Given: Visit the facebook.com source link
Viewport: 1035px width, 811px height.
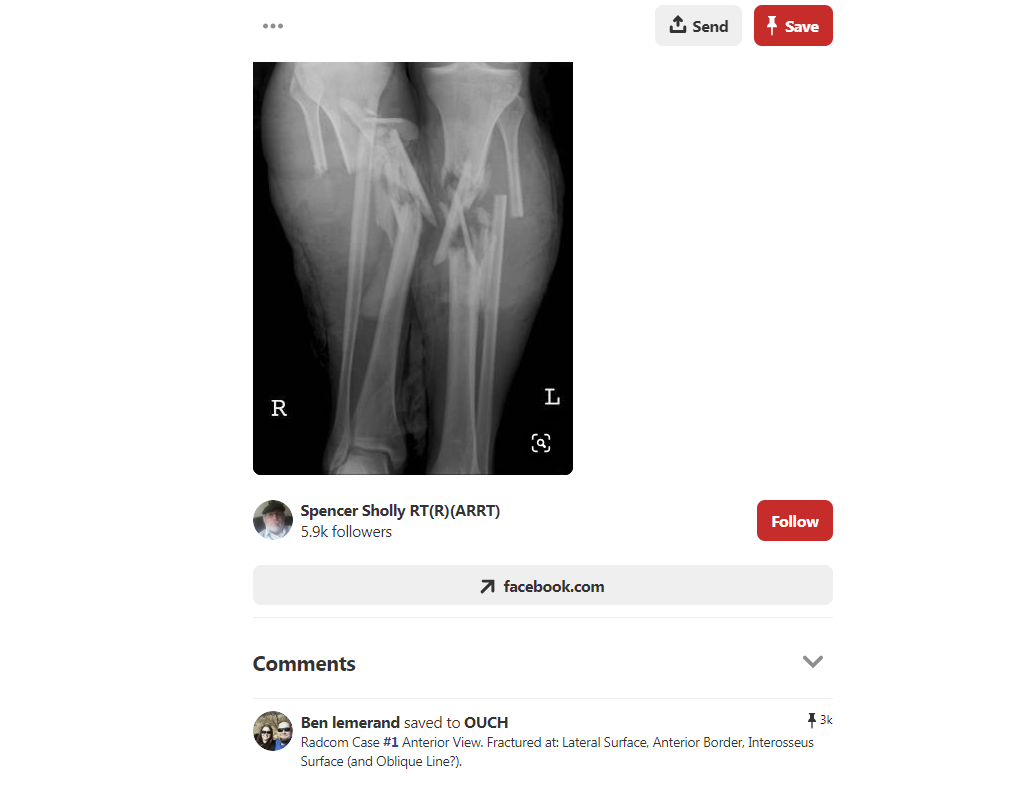Looking at the screenshot, I should tap(543, 585).
